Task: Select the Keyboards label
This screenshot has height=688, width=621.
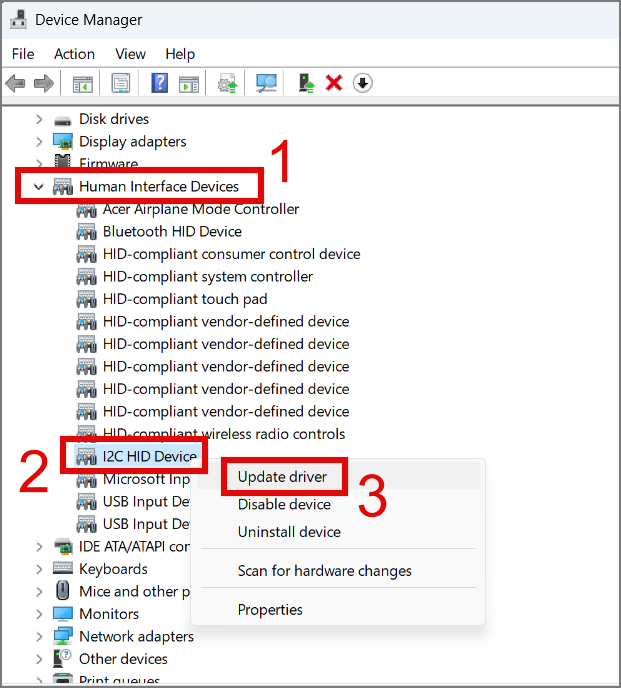Action: (x=113, y=569)
